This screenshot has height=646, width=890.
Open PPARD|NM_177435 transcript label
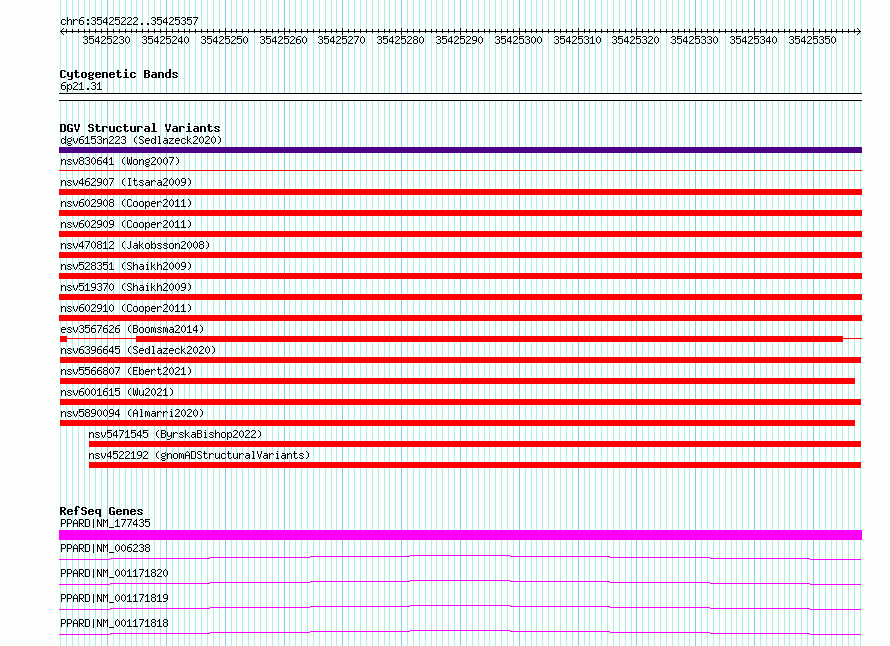coord(105,523)
